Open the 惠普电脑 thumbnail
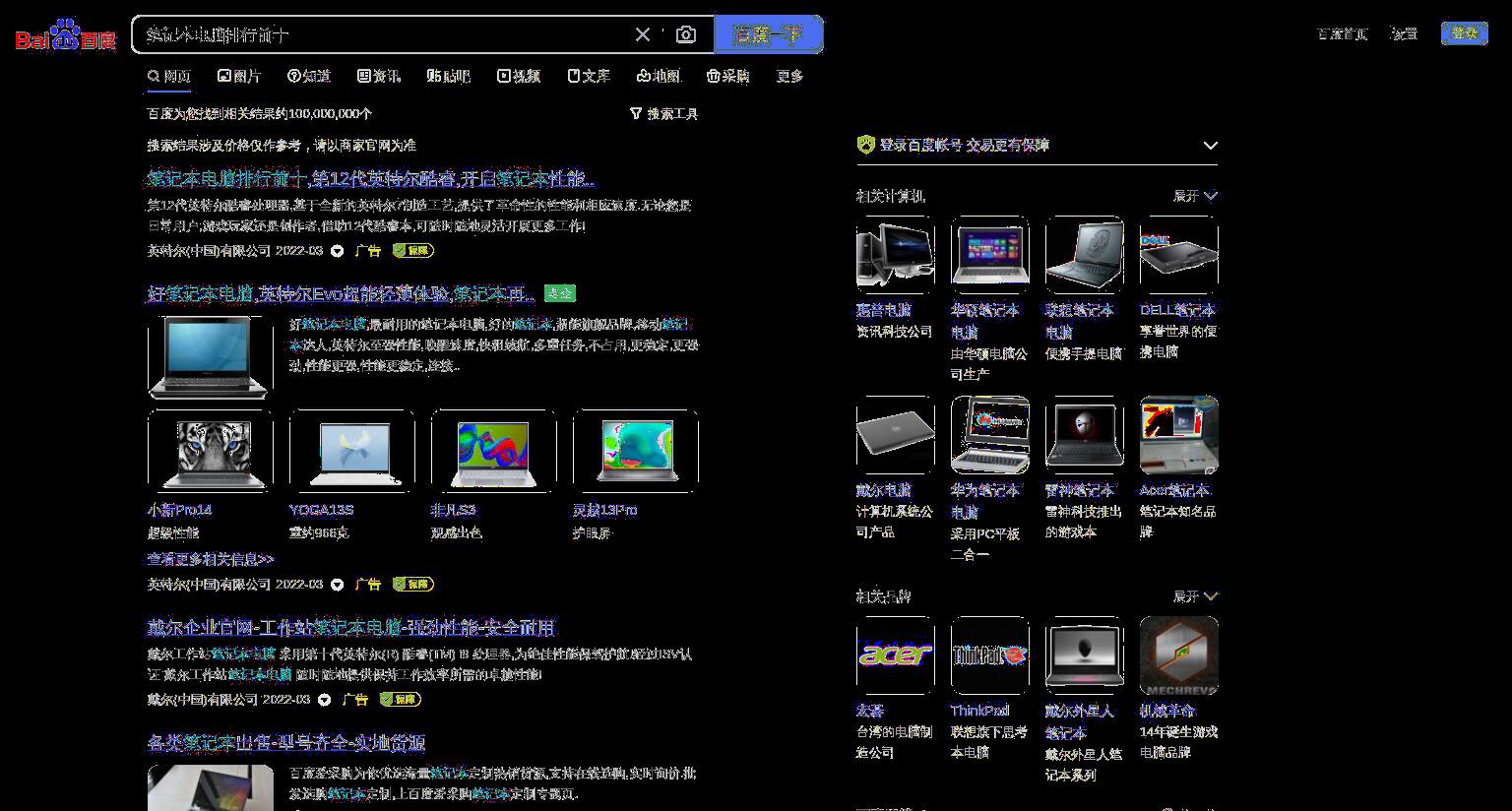 (896, 255)
